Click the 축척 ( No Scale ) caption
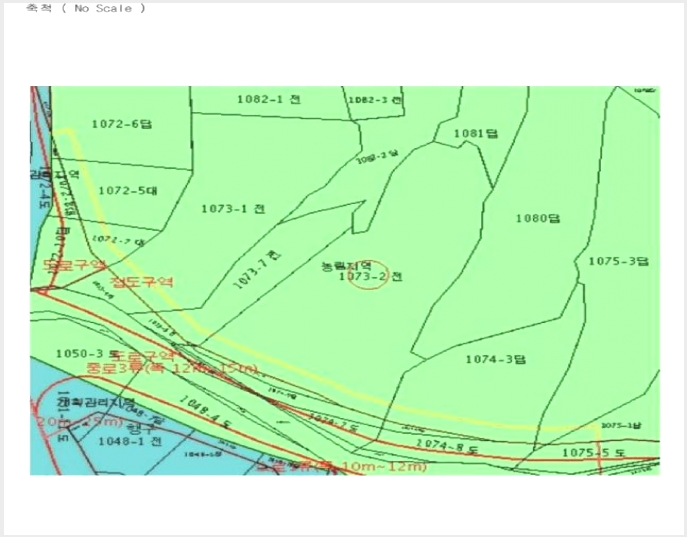 [x=85, y=8]
